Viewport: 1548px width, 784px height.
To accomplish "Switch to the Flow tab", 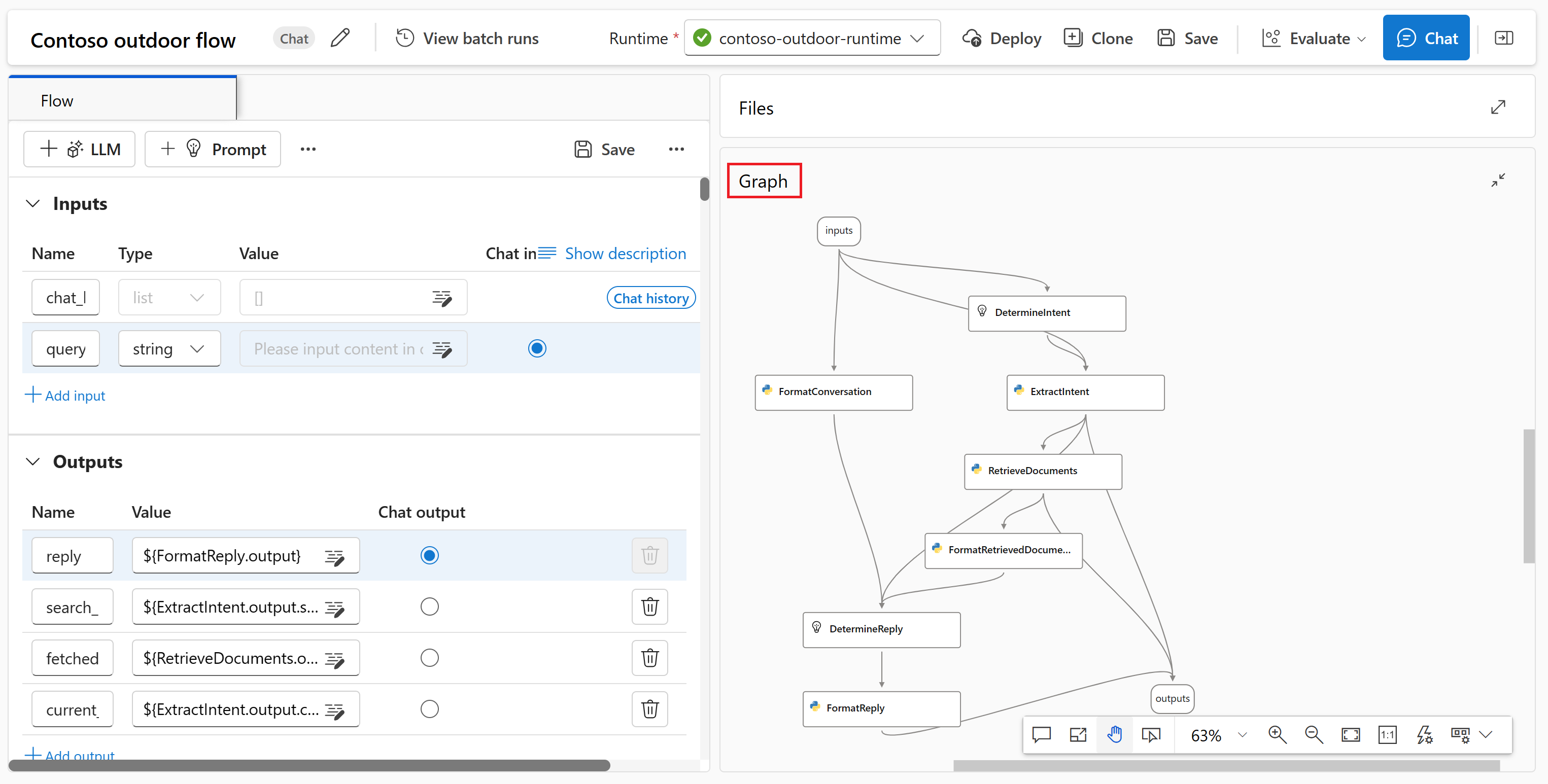I will pos(57,100).
